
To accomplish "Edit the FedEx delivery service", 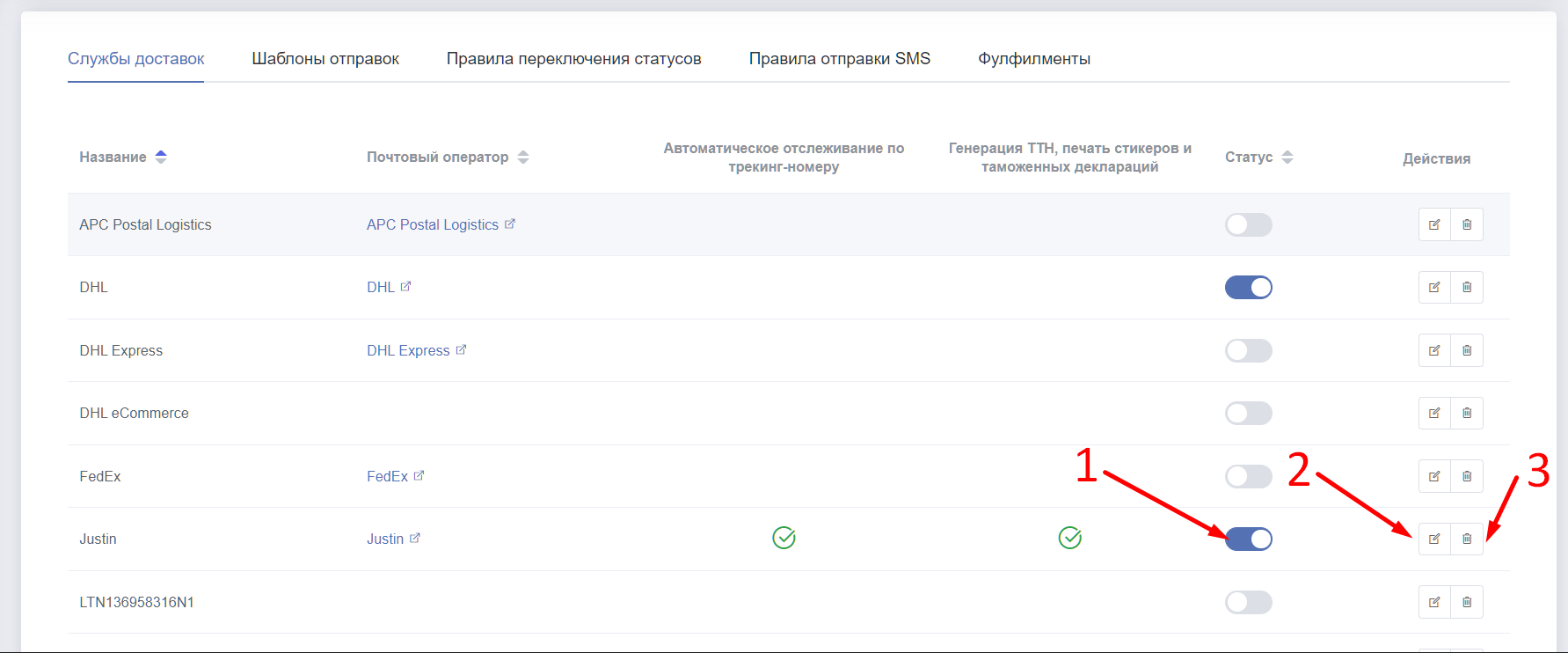I will [x=1434, y=476].
